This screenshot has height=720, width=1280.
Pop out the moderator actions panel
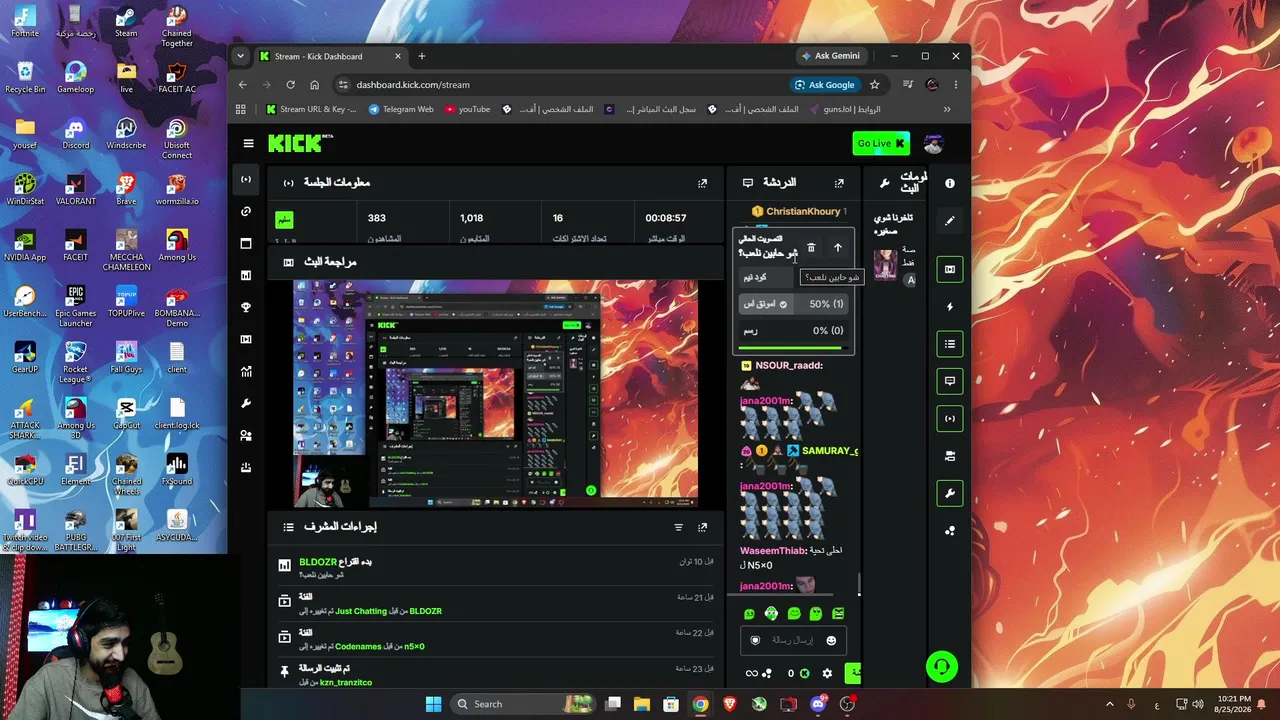702,527
